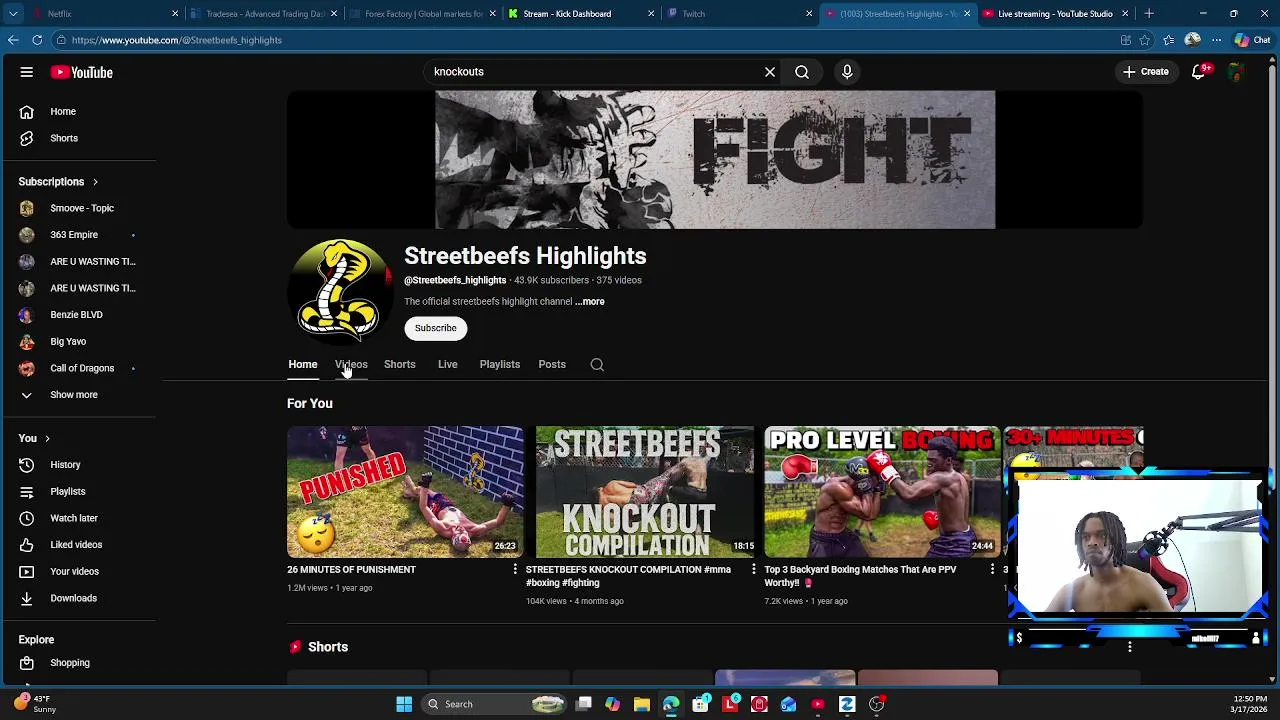1280x720 pixels.
Task: Open a new browser tab
Action: tap(1149, 14)
